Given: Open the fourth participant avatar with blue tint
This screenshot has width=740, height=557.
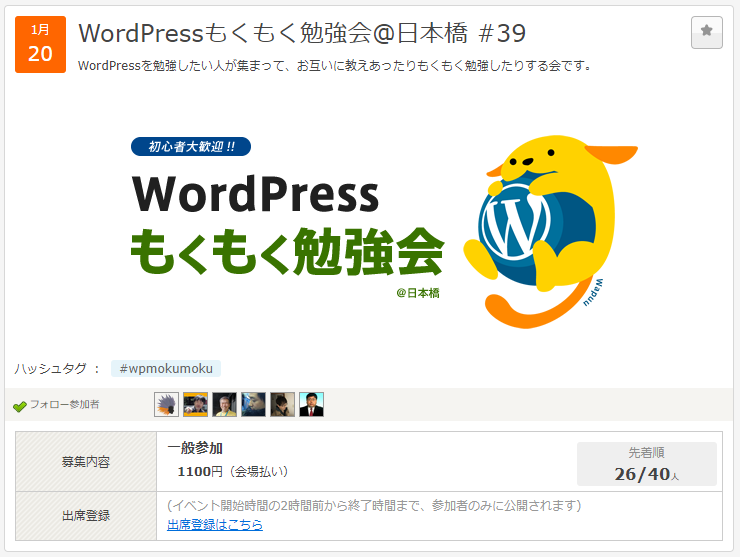Looking at the screenshot, I should coord(254,405).
